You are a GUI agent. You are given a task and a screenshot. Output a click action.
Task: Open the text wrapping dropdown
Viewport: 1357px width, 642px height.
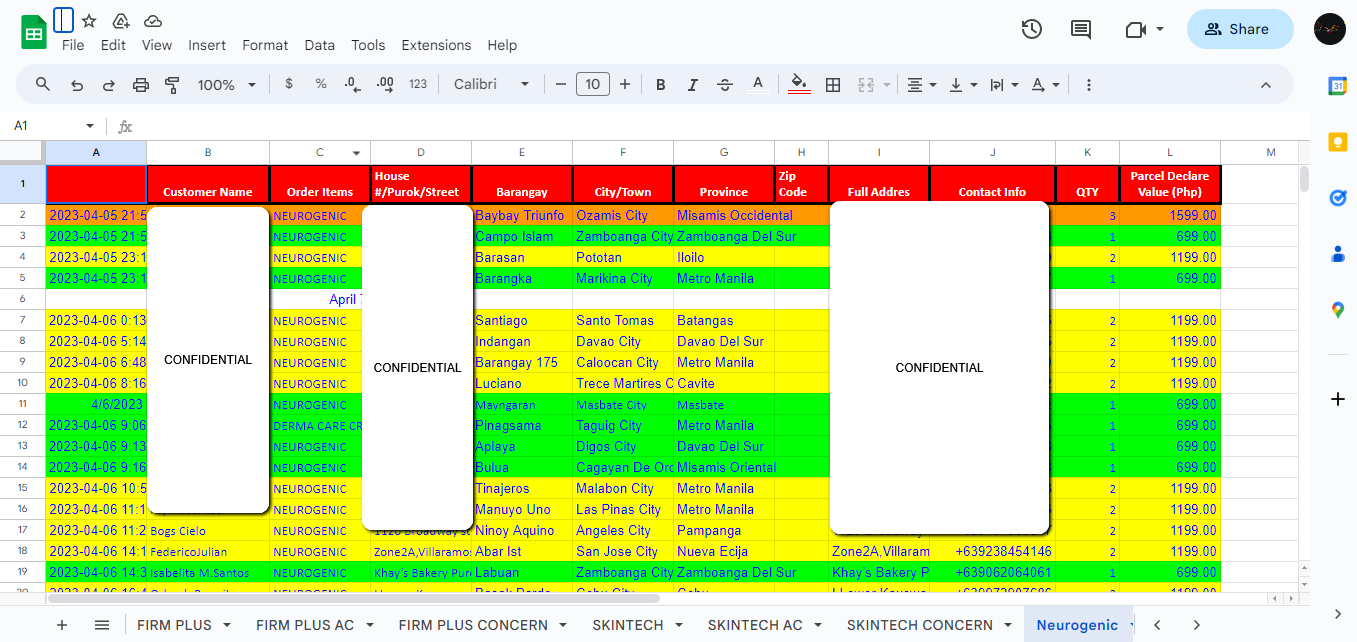(x=1003, y=85)
